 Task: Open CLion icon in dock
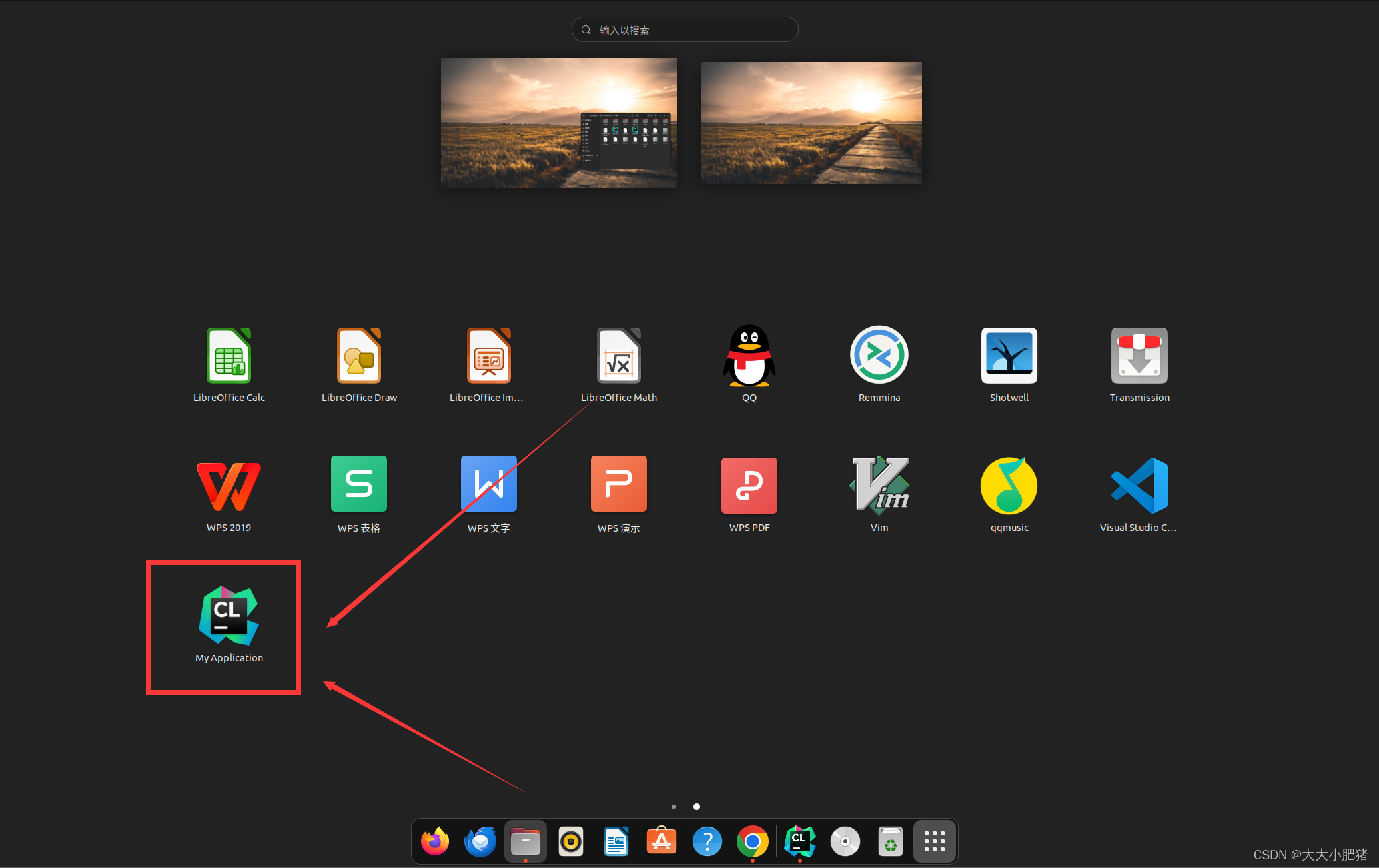800,841
